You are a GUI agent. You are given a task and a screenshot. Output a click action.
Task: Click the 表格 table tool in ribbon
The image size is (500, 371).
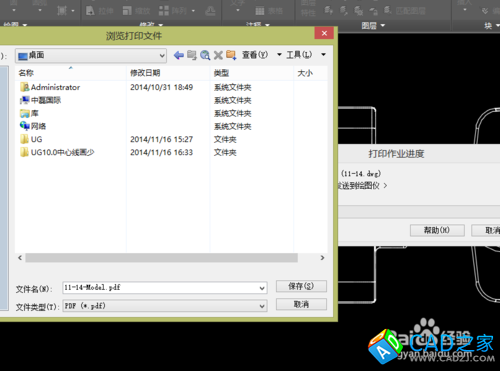coord(269,11)
